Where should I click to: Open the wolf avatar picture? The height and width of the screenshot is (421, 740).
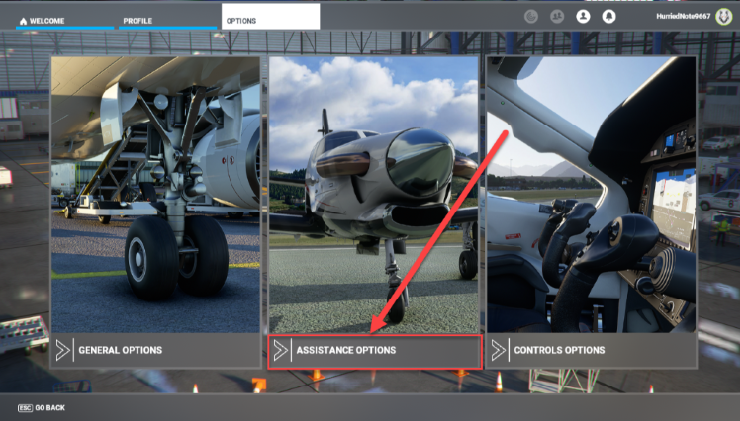click(723, 17)
